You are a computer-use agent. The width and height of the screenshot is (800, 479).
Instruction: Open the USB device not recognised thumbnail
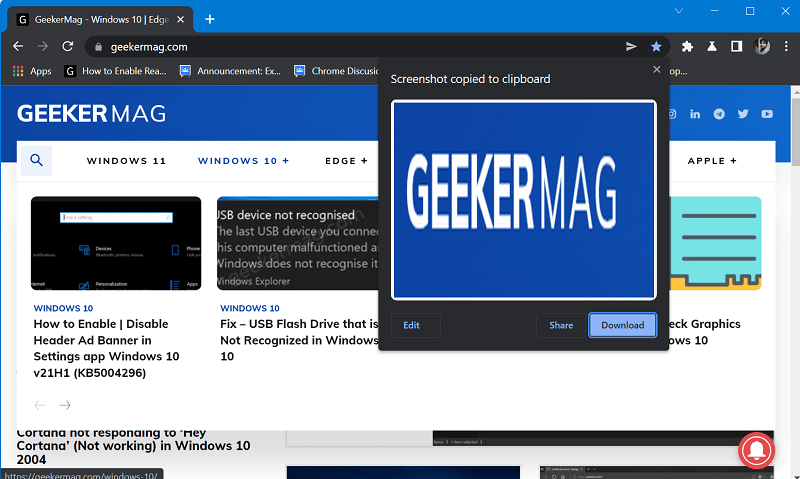click(298, 243)
